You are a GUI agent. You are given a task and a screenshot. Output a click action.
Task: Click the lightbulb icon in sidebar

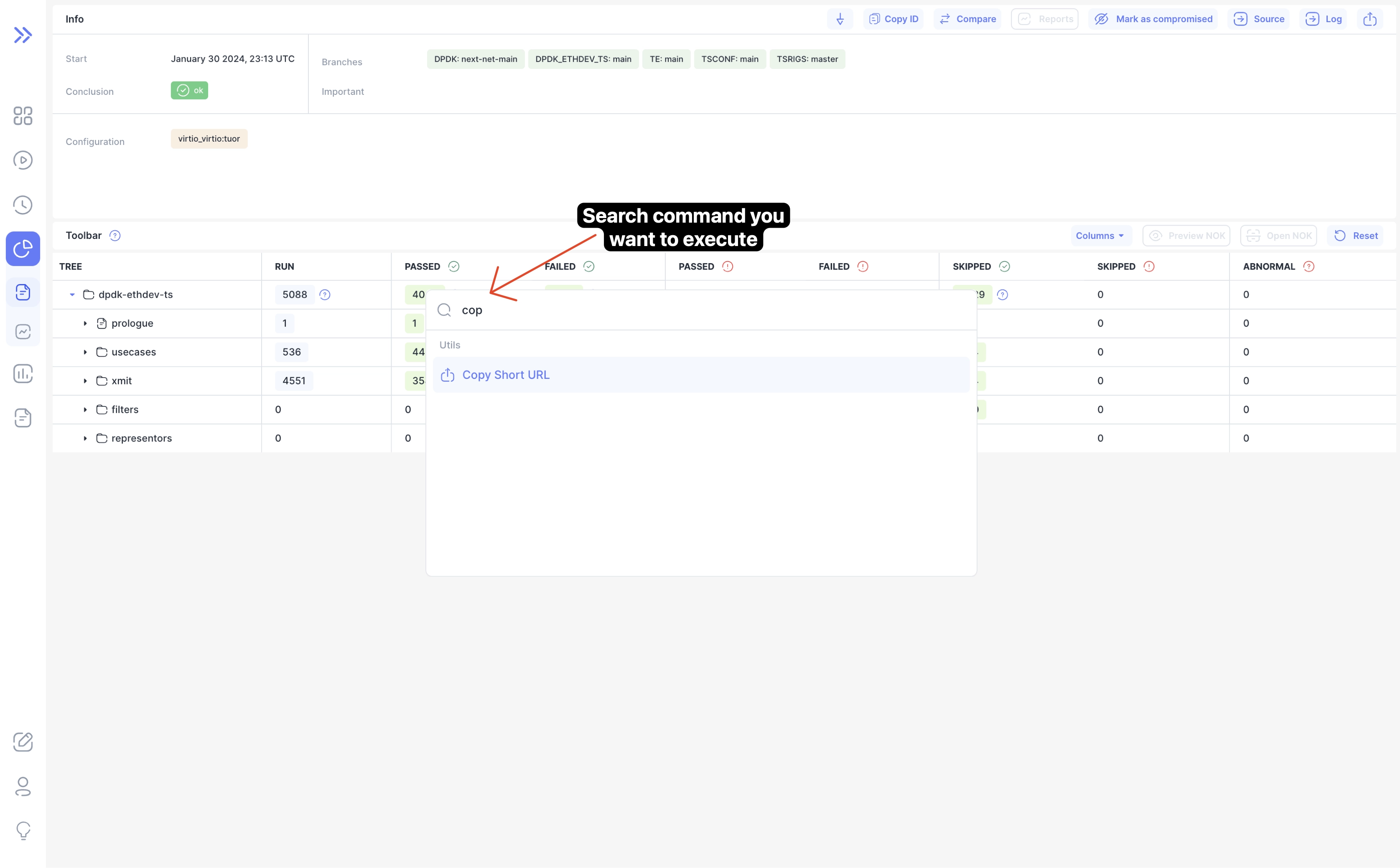pyautogui.click(x=23, y=830)
